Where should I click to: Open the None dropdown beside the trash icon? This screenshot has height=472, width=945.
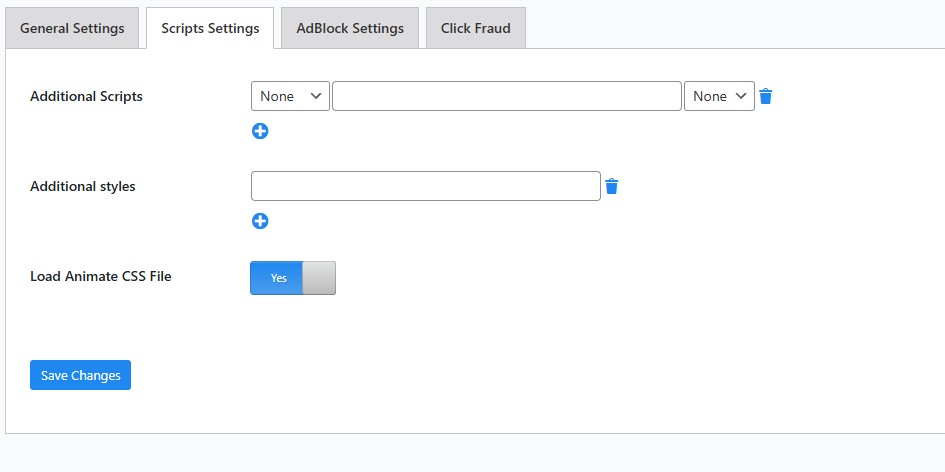pos(719,96)
